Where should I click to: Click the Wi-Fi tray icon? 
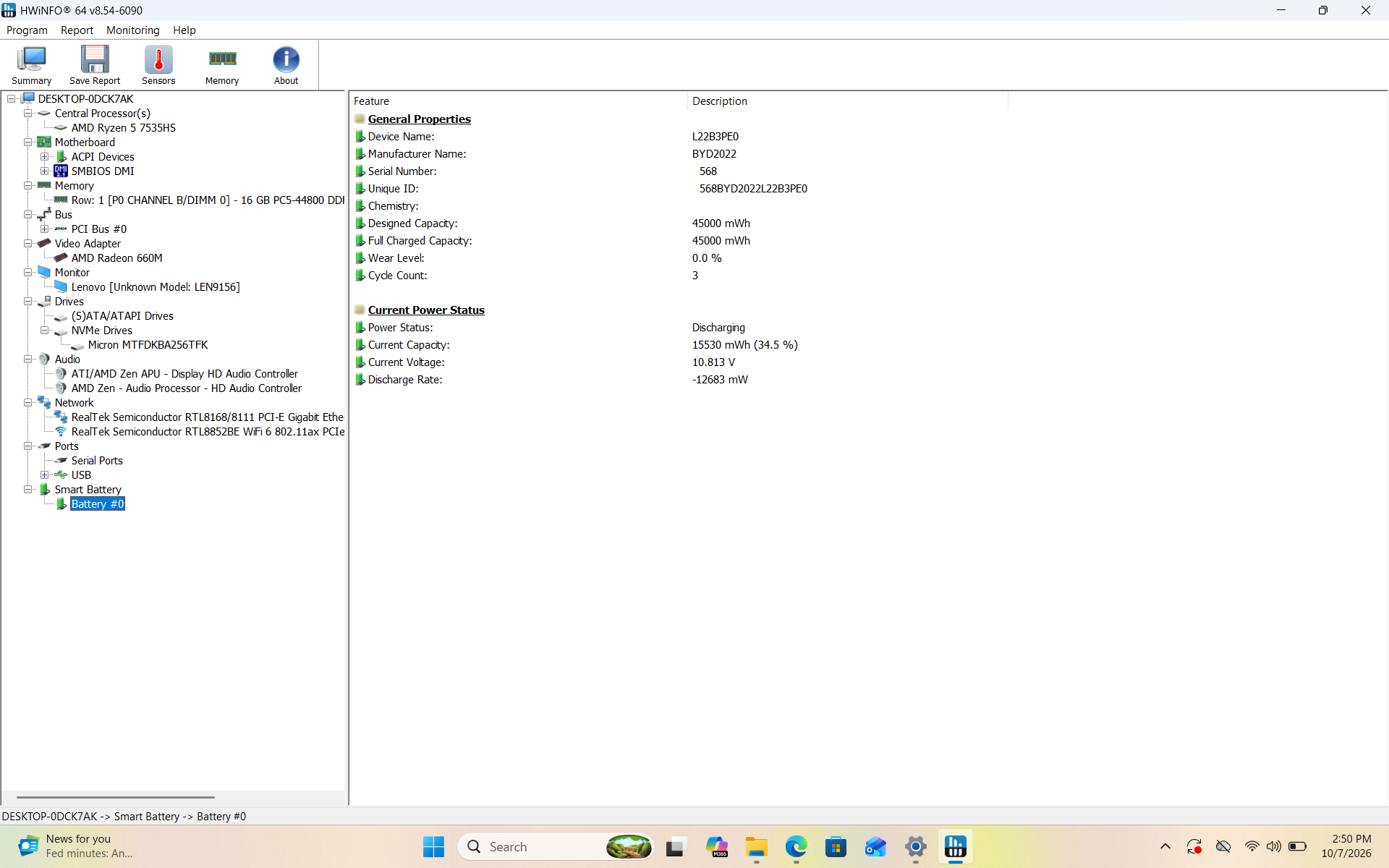(x=1252, y=846)
